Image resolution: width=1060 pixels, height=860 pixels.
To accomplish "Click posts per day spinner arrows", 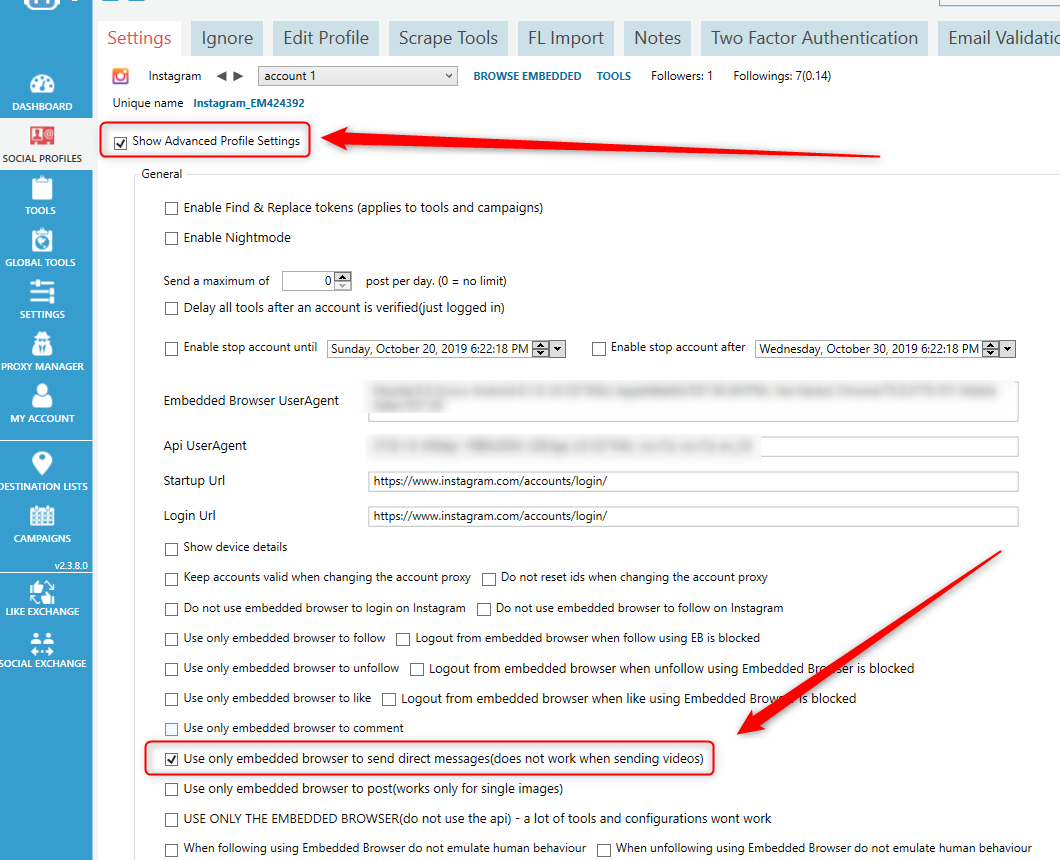I will click(343, 281).
